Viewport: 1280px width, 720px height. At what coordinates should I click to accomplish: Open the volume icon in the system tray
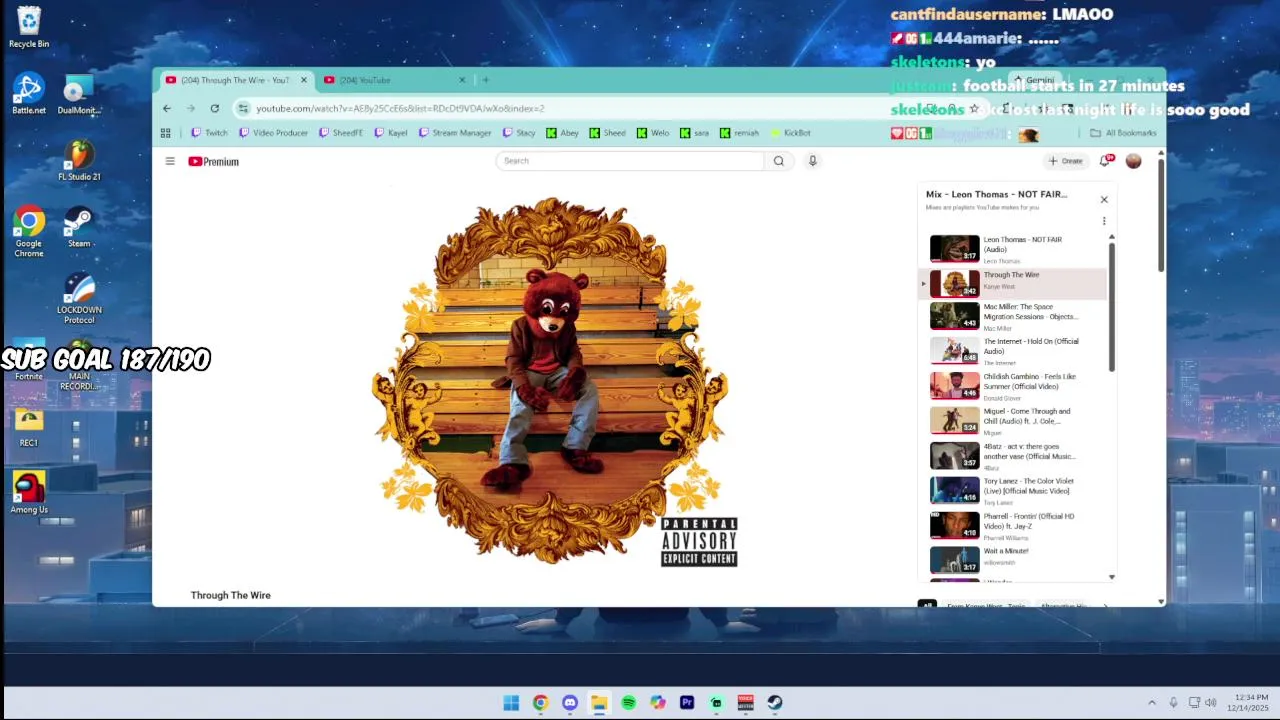1211,703
